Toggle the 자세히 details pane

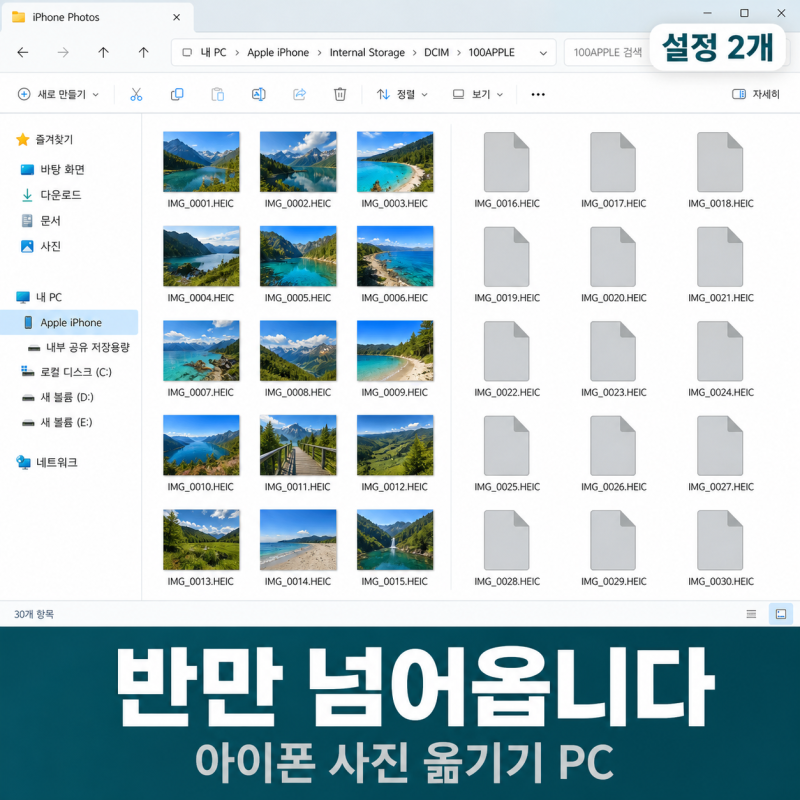(756, 94)
